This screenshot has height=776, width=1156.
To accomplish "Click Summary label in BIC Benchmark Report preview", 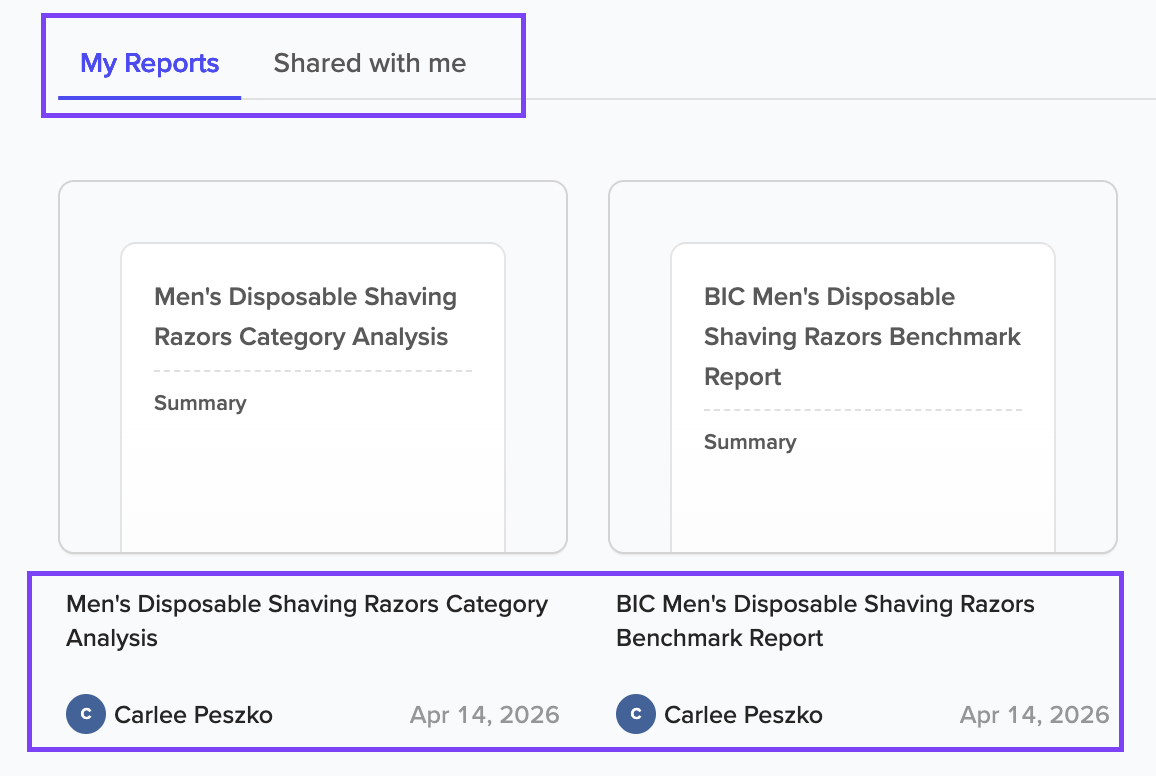I will [751, 442].
